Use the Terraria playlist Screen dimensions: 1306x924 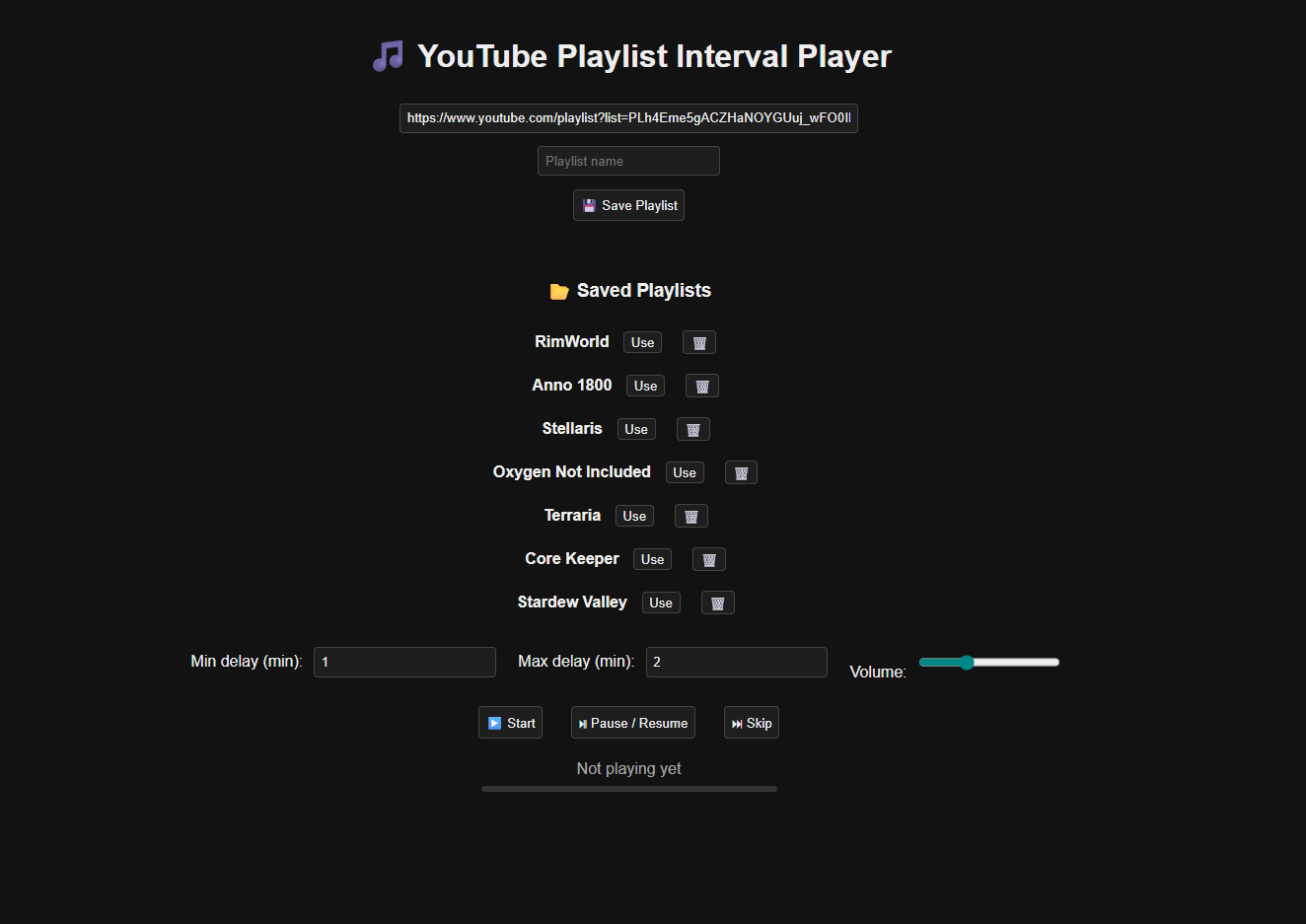634,516
